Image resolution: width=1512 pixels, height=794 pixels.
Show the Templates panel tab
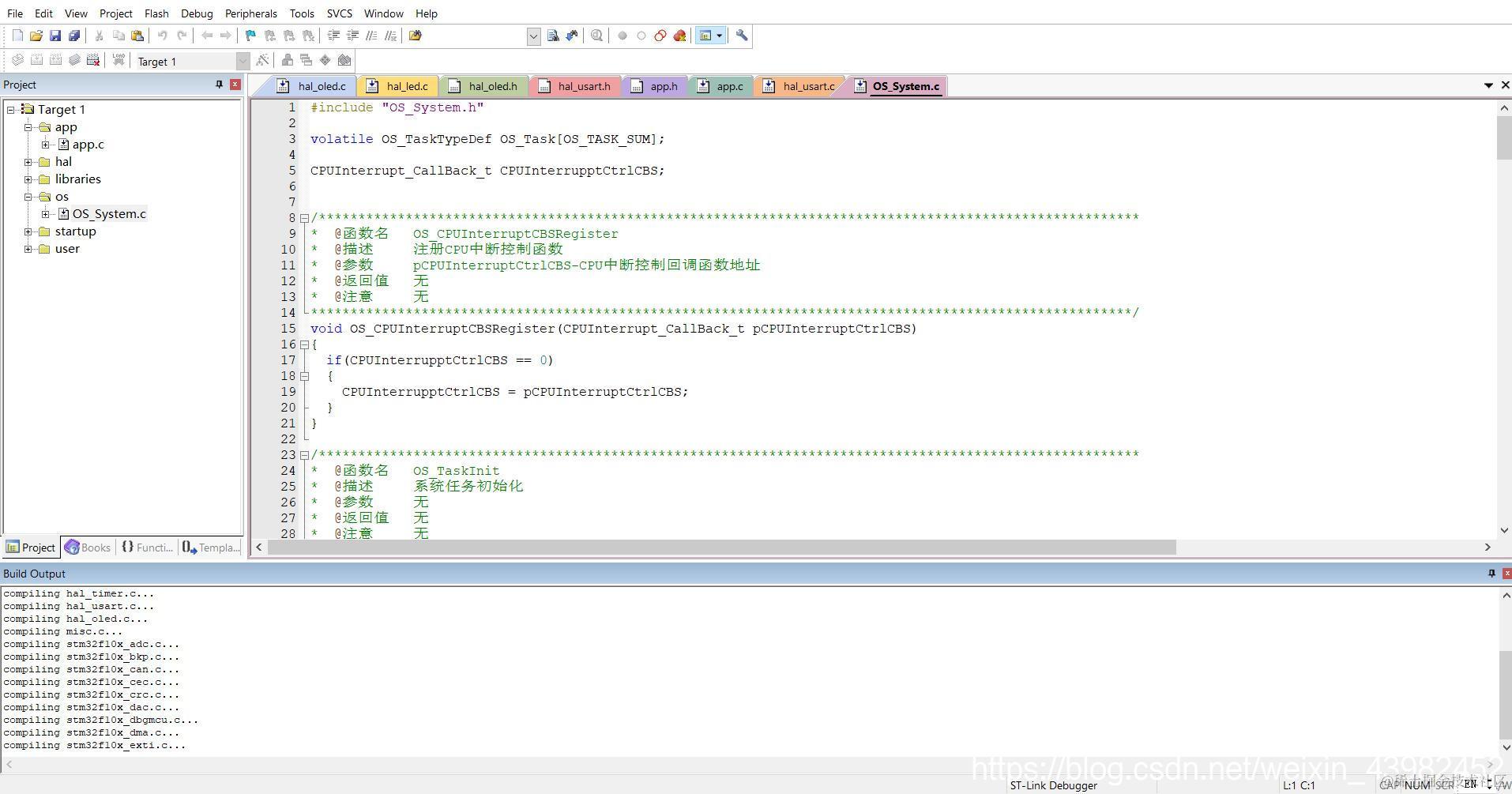211,548
